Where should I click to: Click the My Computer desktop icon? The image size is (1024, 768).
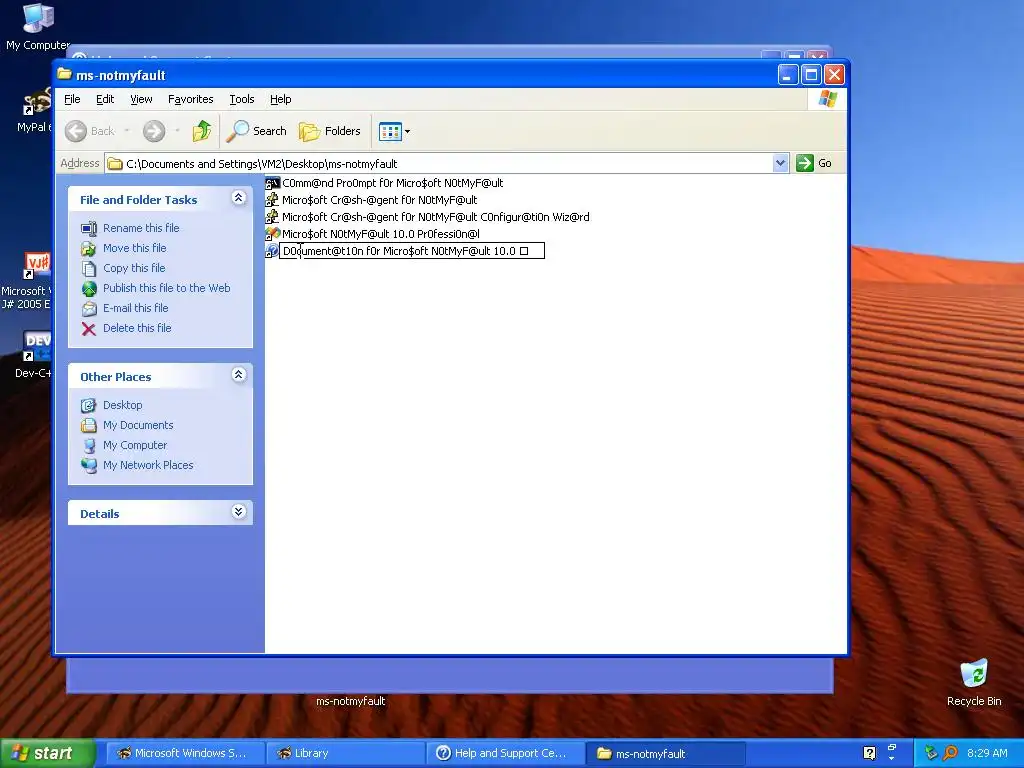coord(38,18)
